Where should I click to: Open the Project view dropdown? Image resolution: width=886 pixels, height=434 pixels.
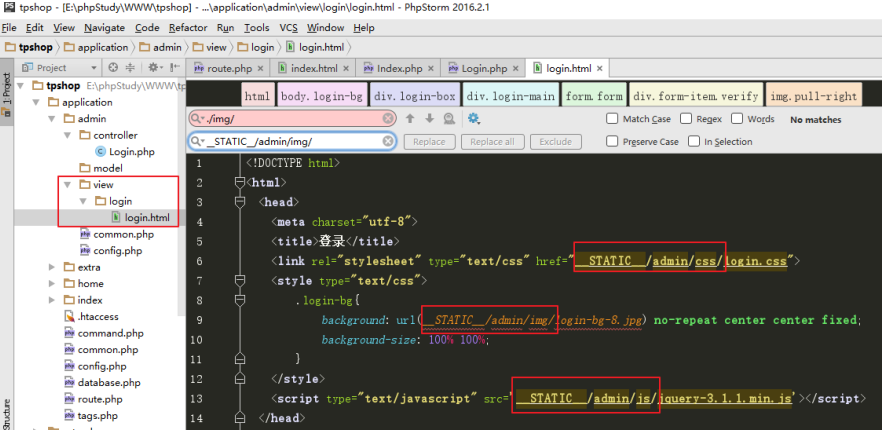point(94,68)
